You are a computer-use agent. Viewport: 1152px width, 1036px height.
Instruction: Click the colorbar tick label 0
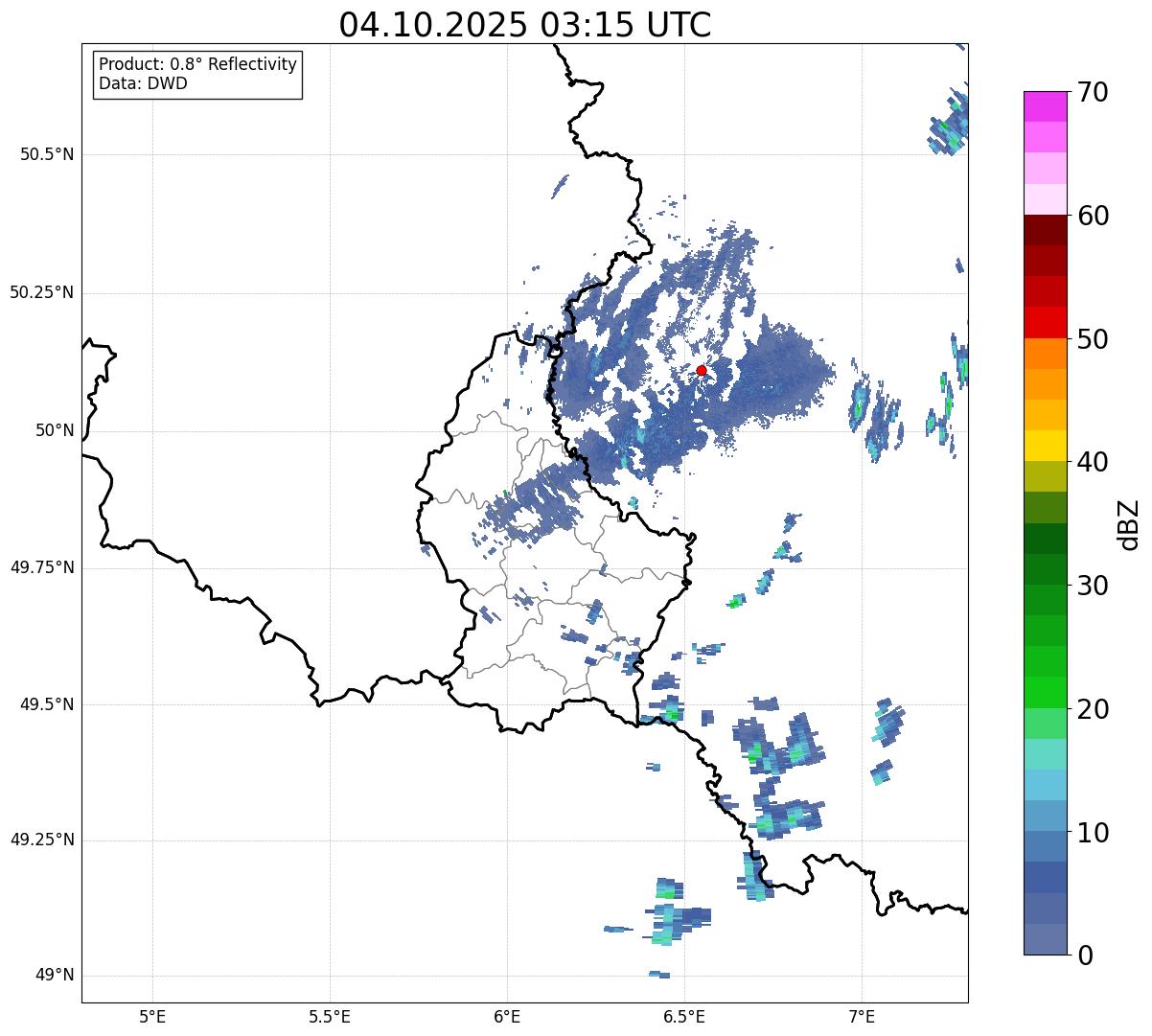tap(1085, 955)
